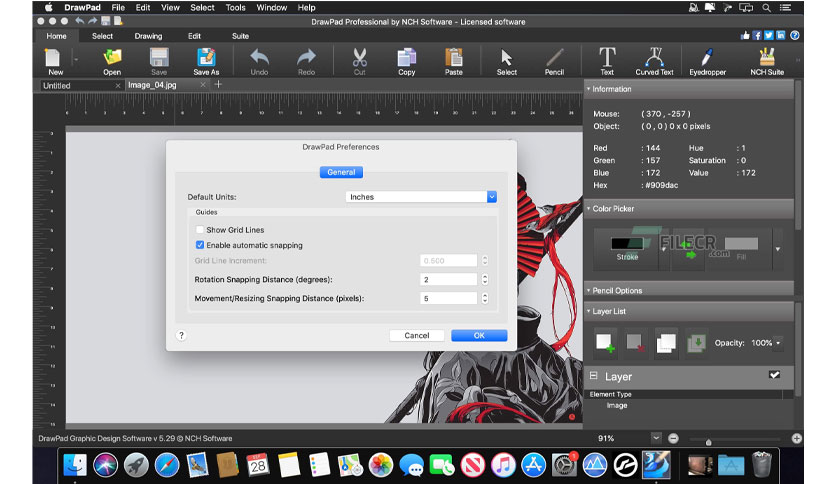Switch to the Suite ribbon tab

tap(240, 36)
